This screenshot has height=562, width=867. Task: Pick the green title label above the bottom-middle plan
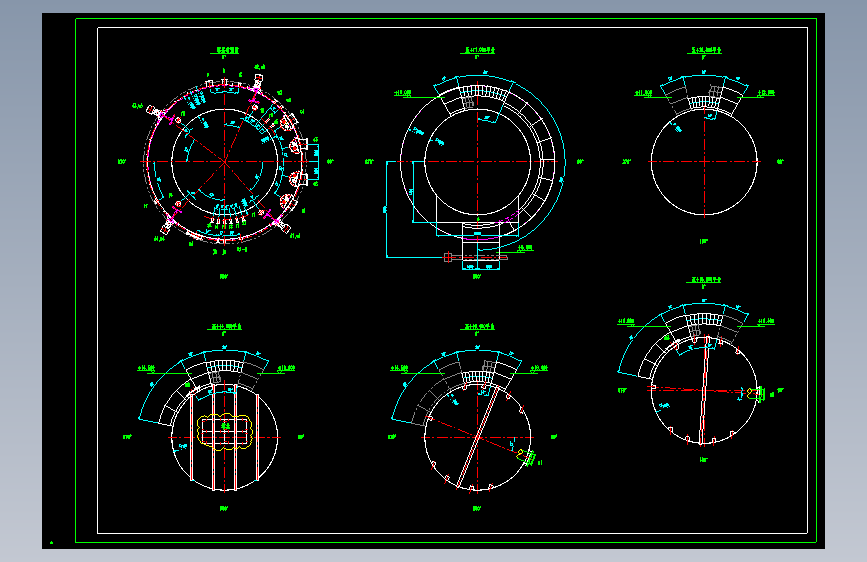click(478, 327)
